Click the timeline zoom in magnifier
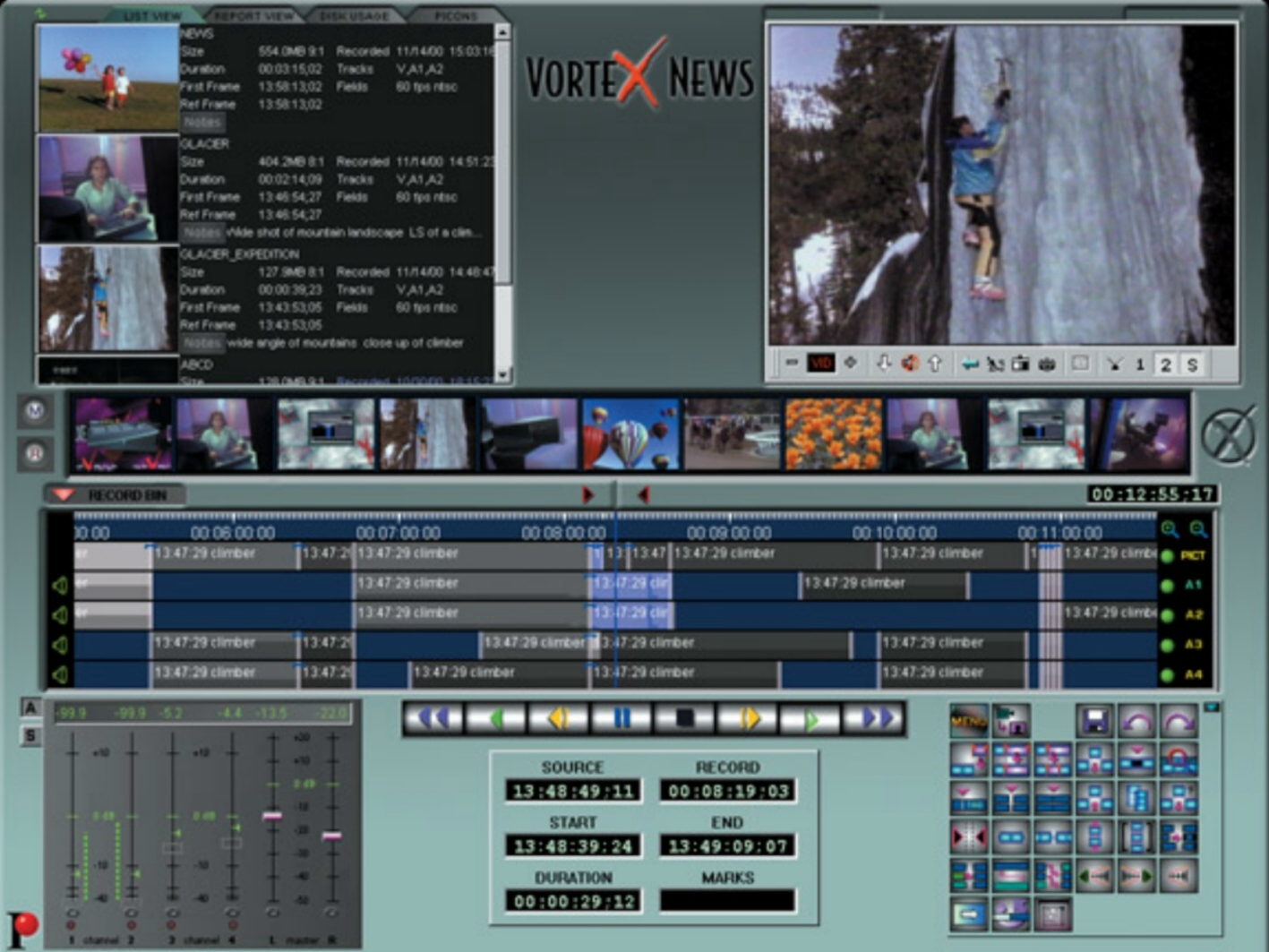 [1170, 529]
